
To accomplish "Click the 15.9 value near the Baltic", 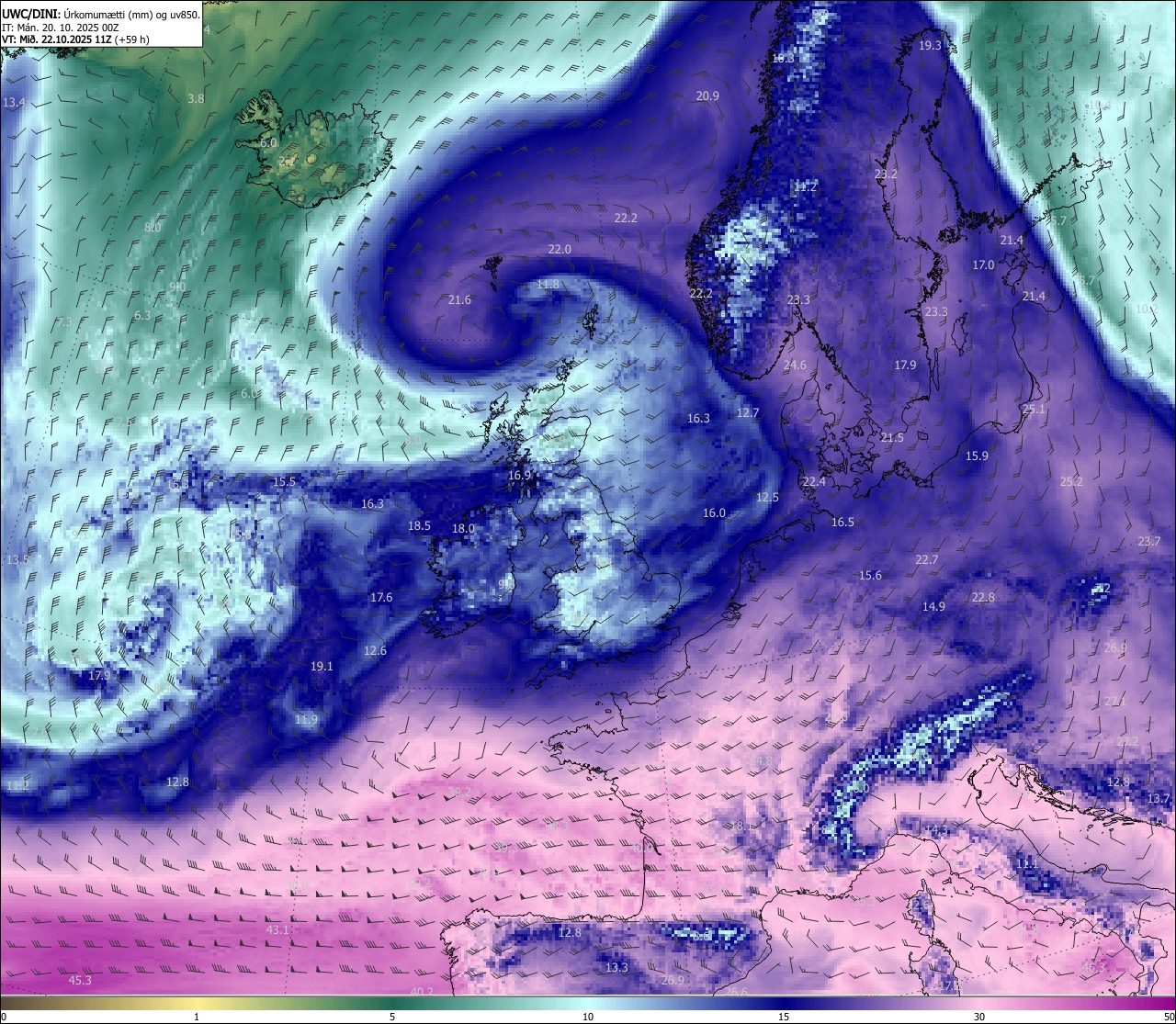I will (x=977, y=456).
